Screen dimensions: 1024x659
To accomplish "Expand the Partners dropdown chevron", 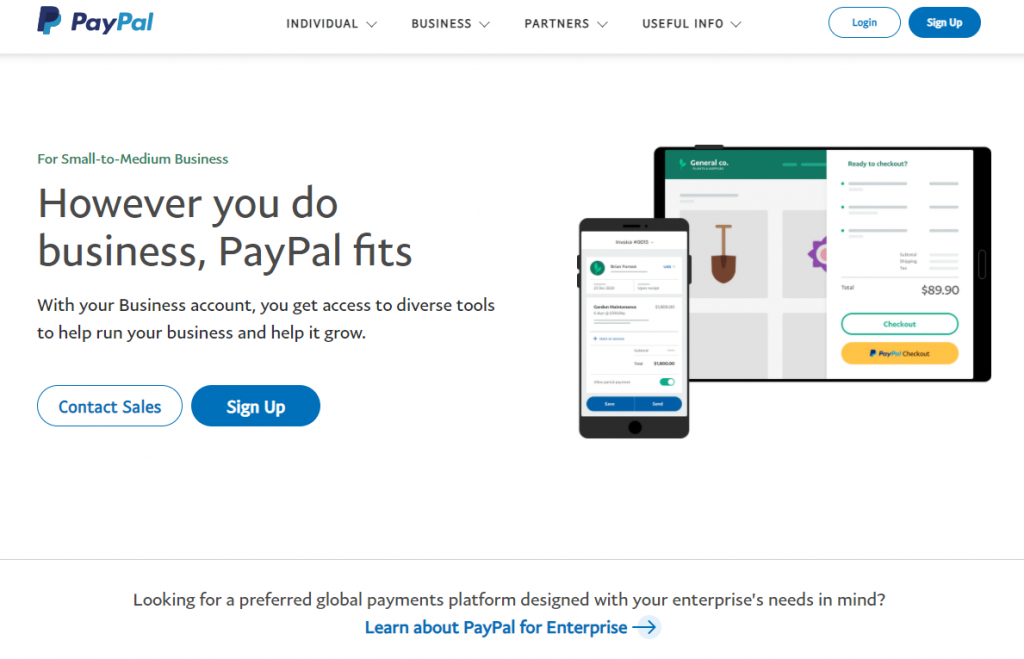I will 602,24.
